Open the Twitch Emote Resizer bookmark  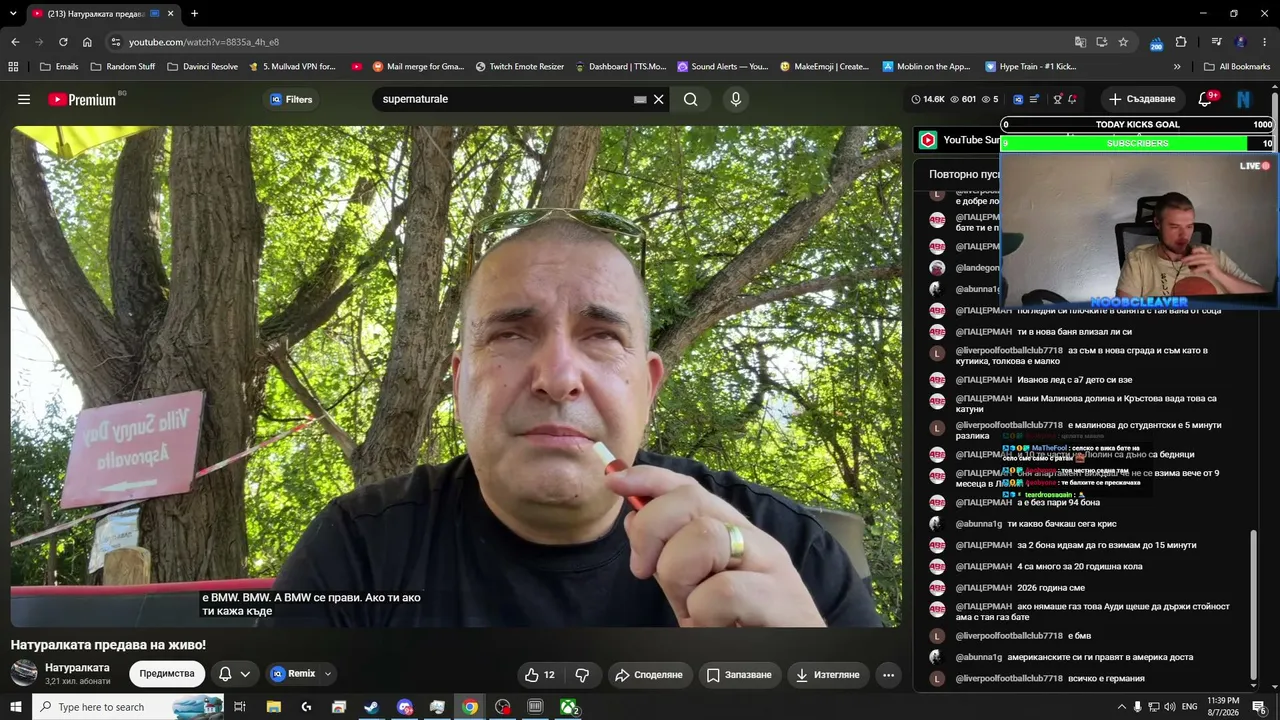(x=520, y=67)
